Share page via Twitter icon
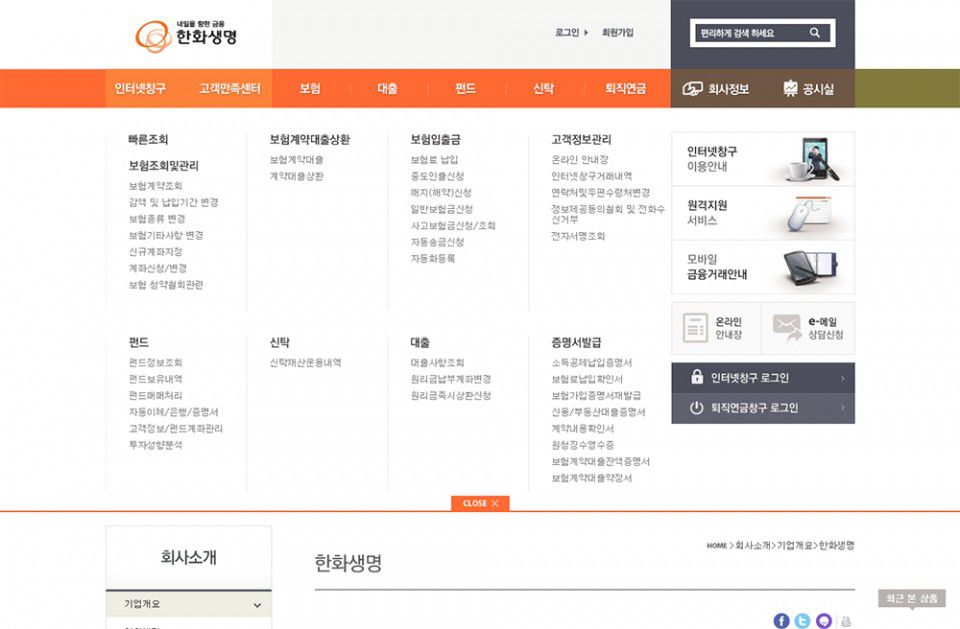The image size is (960, 629). [802, 621]
